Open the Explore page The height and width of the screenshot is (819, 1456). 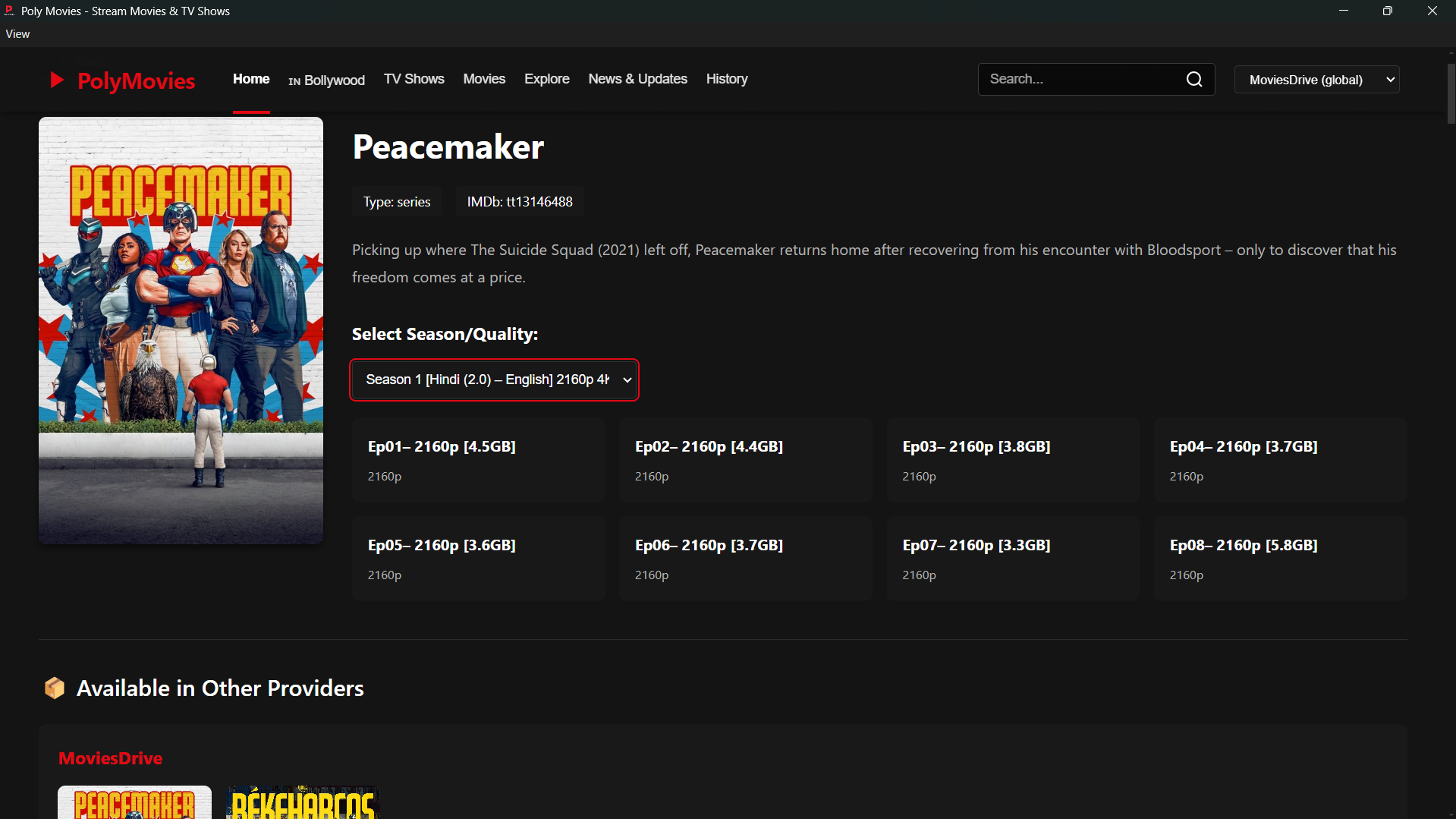point(546,79)
